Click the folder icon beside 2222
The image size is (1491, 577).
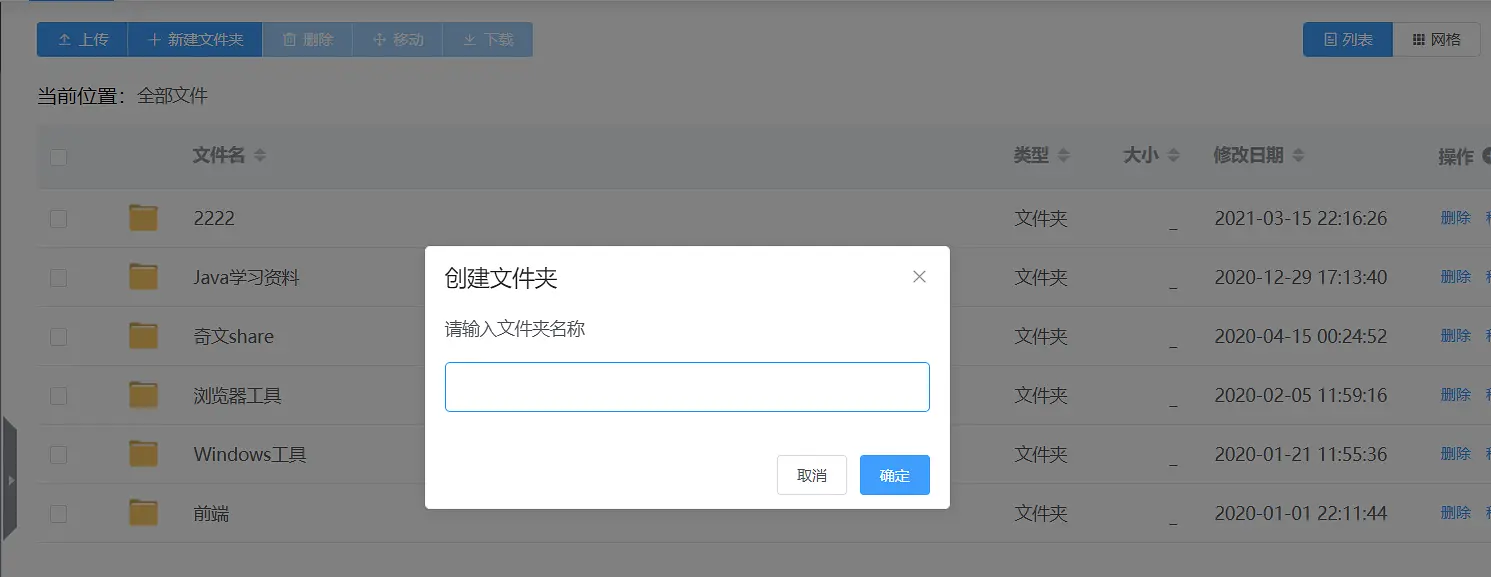coord(143,217)
